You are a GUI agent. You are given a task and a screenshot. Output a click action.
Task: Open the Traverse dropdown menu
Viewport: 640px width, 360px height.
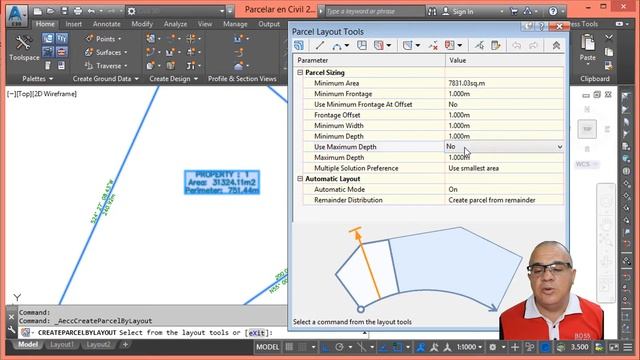click(126, 66)
